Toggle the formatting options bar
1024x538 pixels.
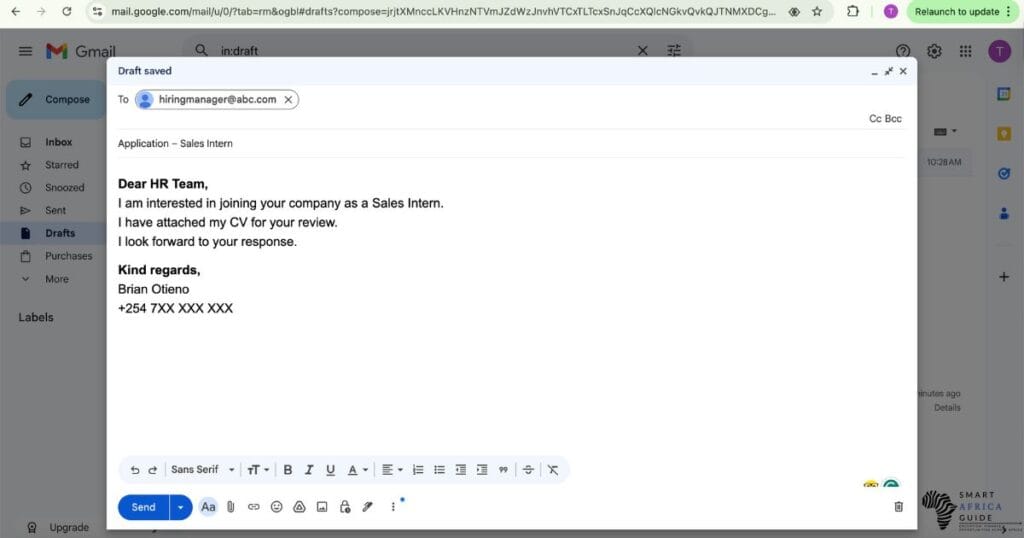(208, 507)
